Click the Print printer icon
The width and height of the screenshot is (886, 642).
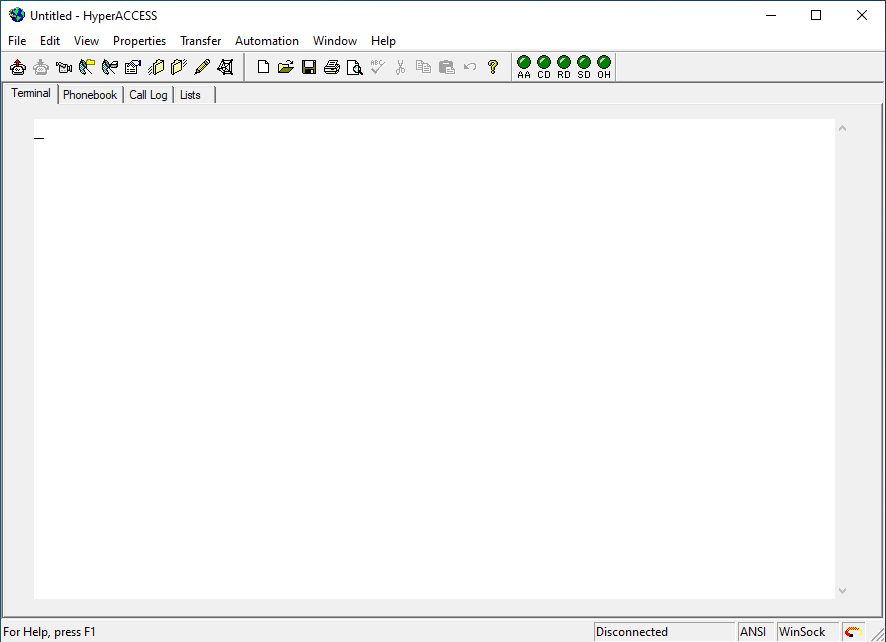point(332,67)
